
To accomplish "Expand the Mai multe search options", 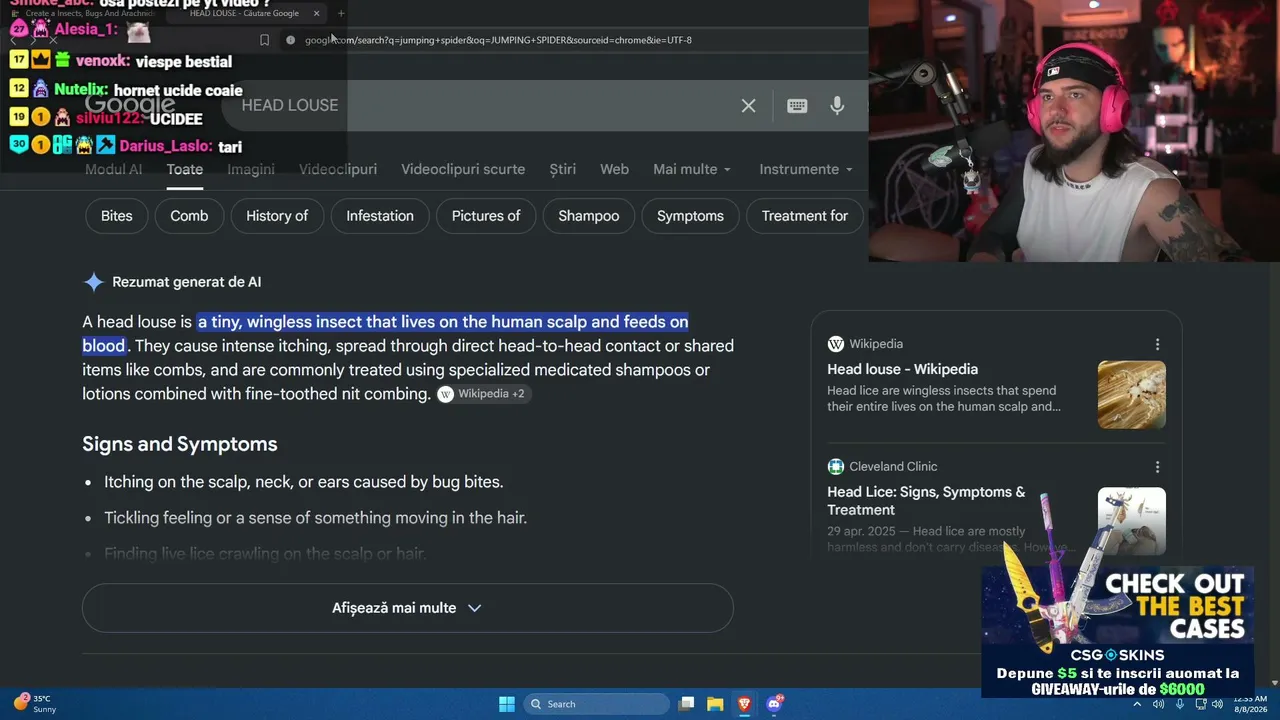I will coord(692,169).
